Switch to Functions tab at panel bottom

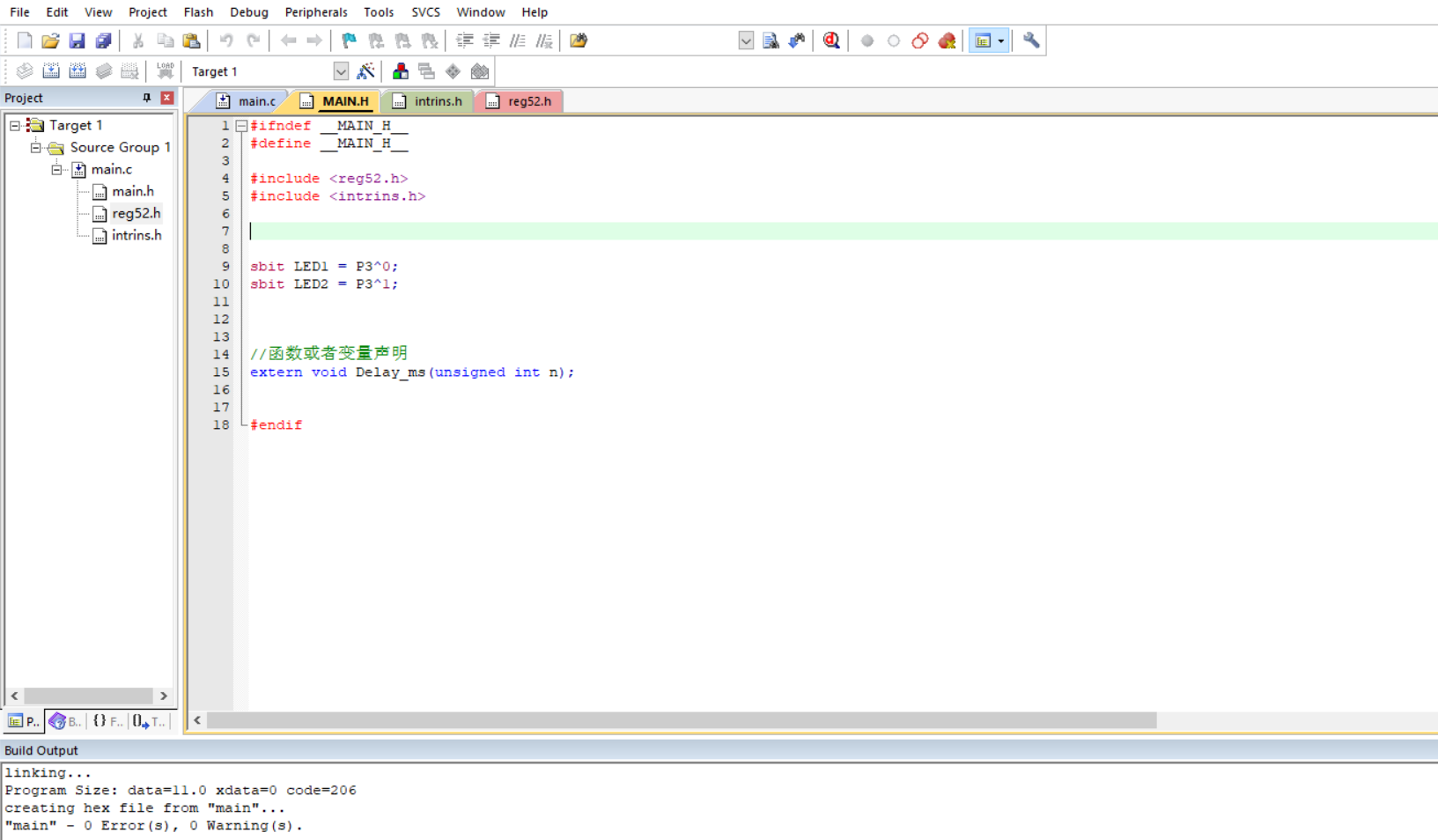pyautogui.click(x=107, y=721)
